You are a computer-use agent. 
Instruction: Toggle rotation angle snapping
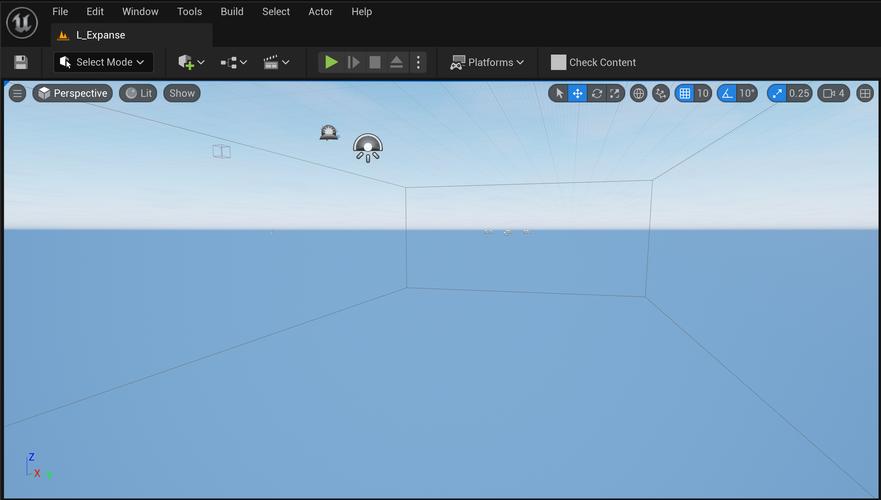pyautogui.click(x=727, y=93)
